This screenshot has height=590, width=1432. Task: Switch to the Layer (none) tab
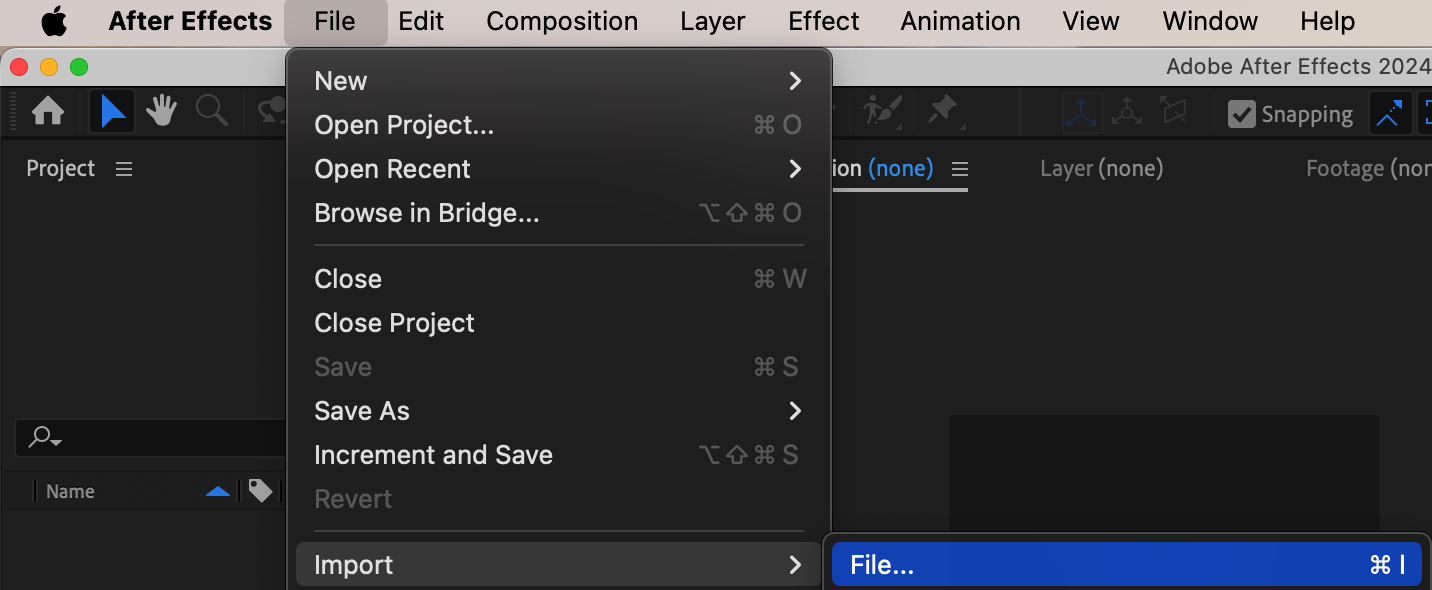(x=1101, y=169)
